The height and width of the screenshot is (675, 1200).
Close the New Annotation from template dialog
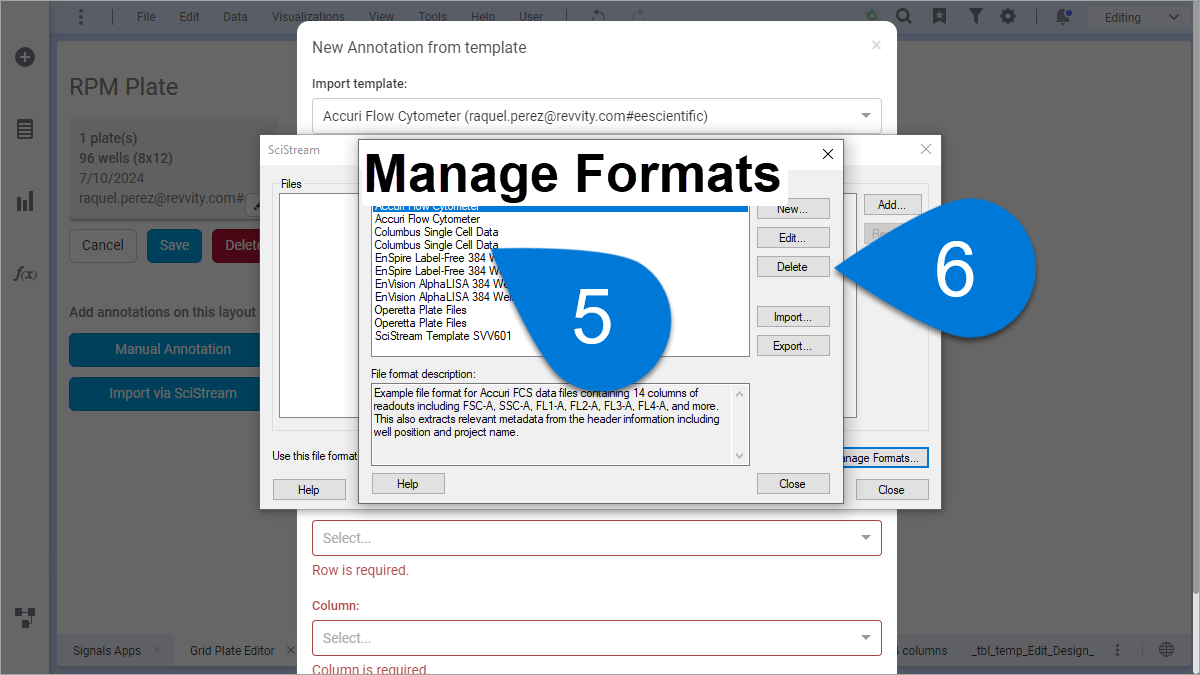pos(876,45)
